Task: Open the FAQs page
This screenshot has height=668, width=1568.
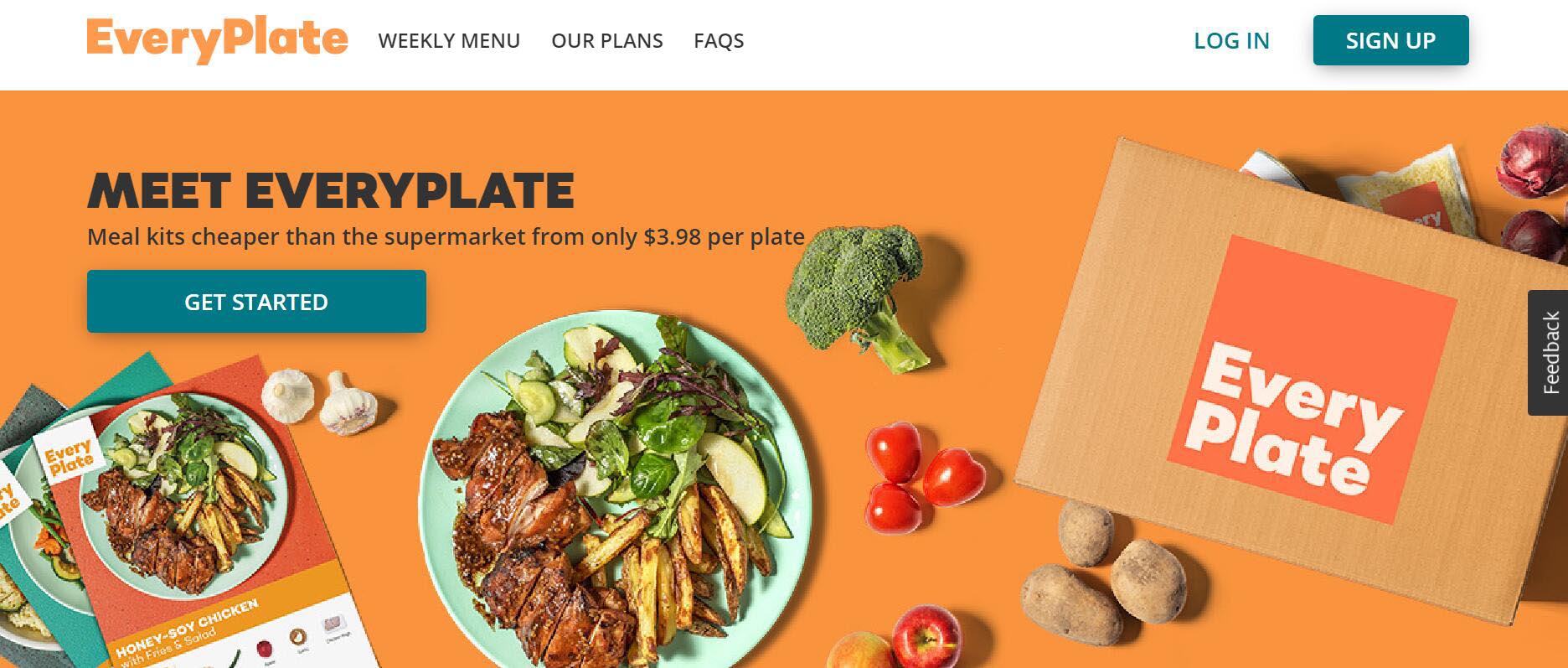Action: [719, 40]
